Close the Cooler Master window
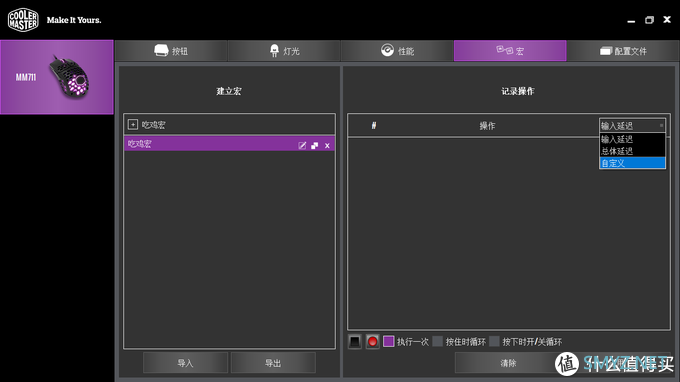Viewport: 680px width, 382px height. pyautogui.click(x=667, y=20)
